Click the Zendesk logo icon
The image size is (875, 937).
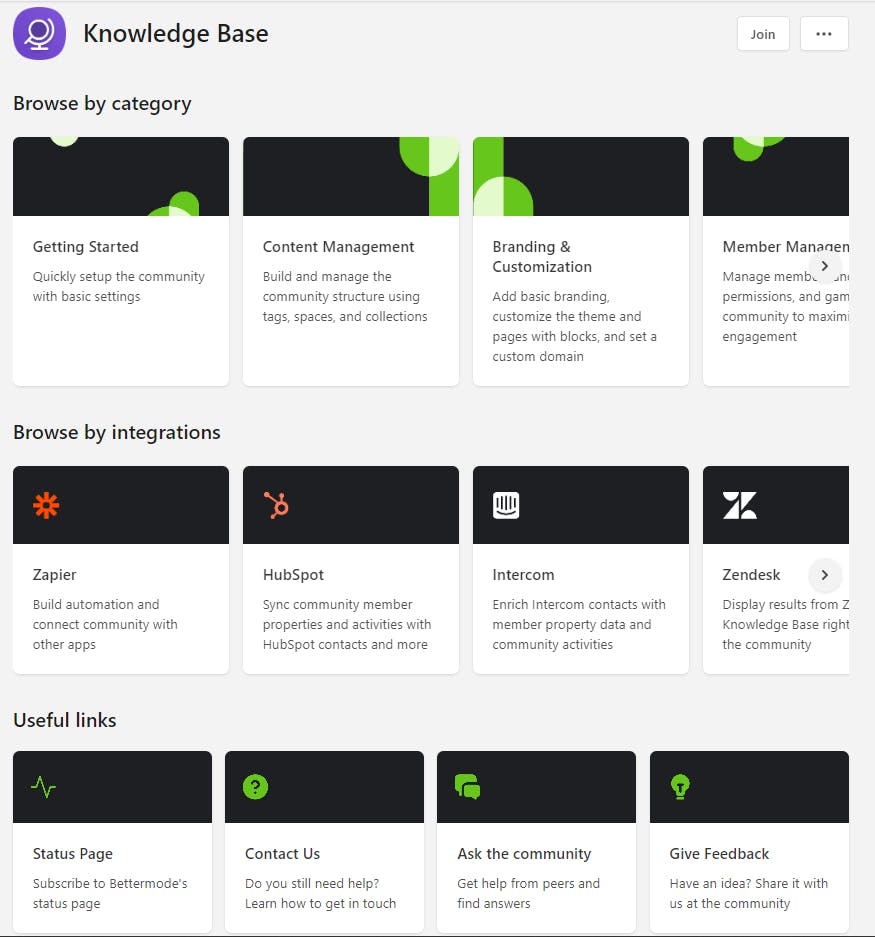(739, 505)
